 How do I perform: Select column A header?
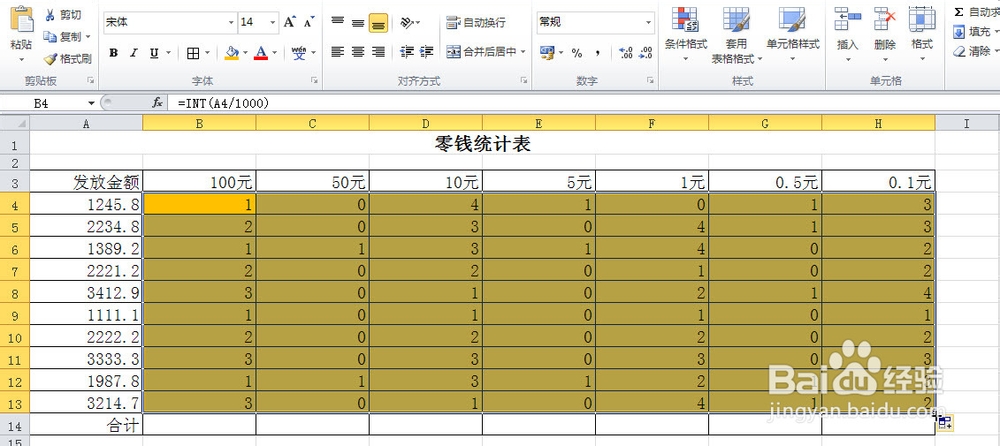pyautogui.click(x=86, y=123)
